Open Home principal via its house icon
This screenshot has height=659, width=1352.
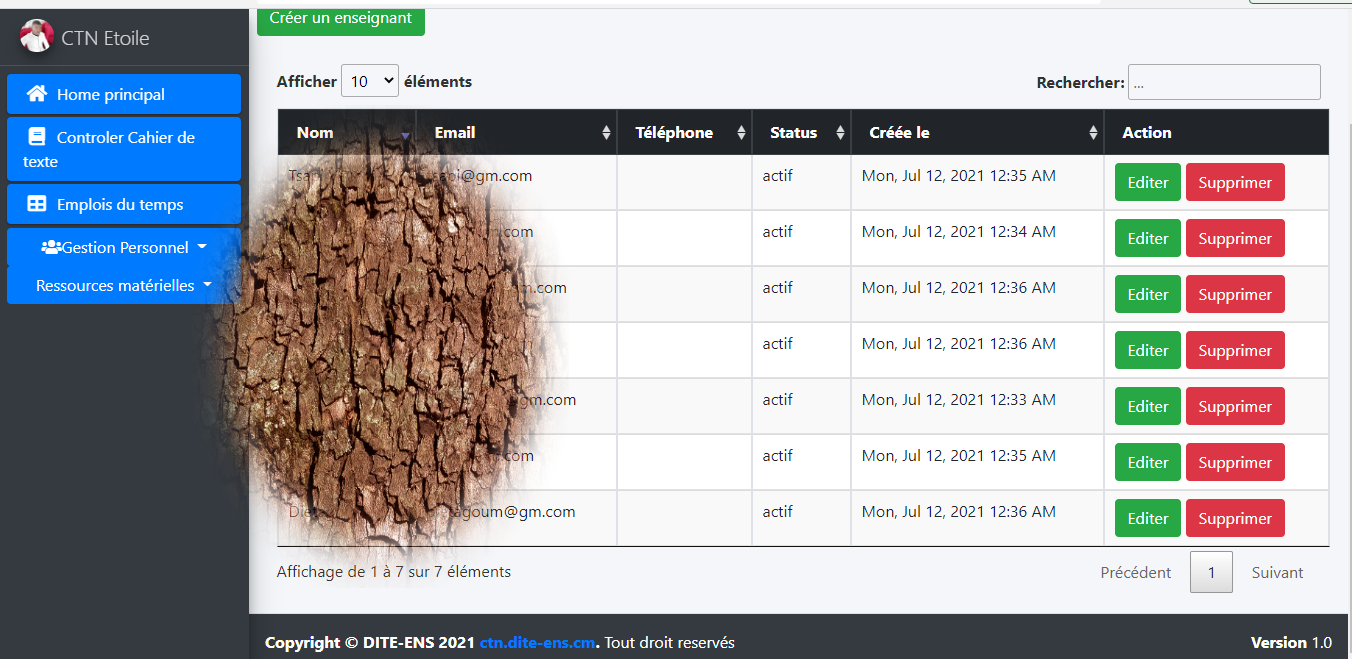coord(37,94)
